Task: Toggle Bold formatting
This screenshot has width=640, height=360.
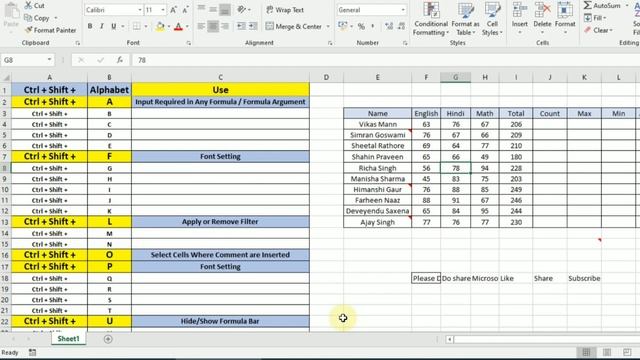Action: (90, 27)
